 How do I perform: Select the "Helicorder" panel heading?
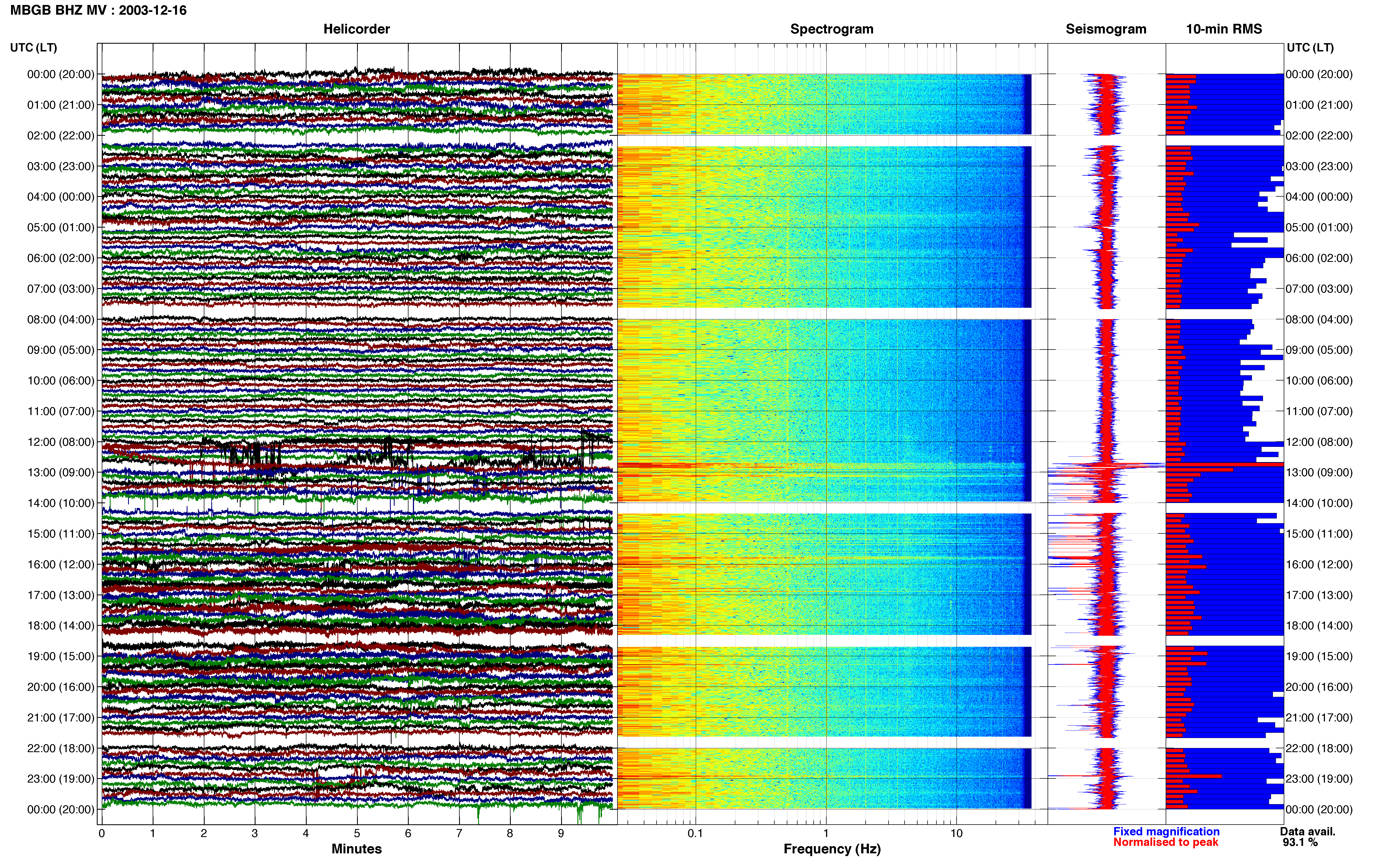coord(356,29)
